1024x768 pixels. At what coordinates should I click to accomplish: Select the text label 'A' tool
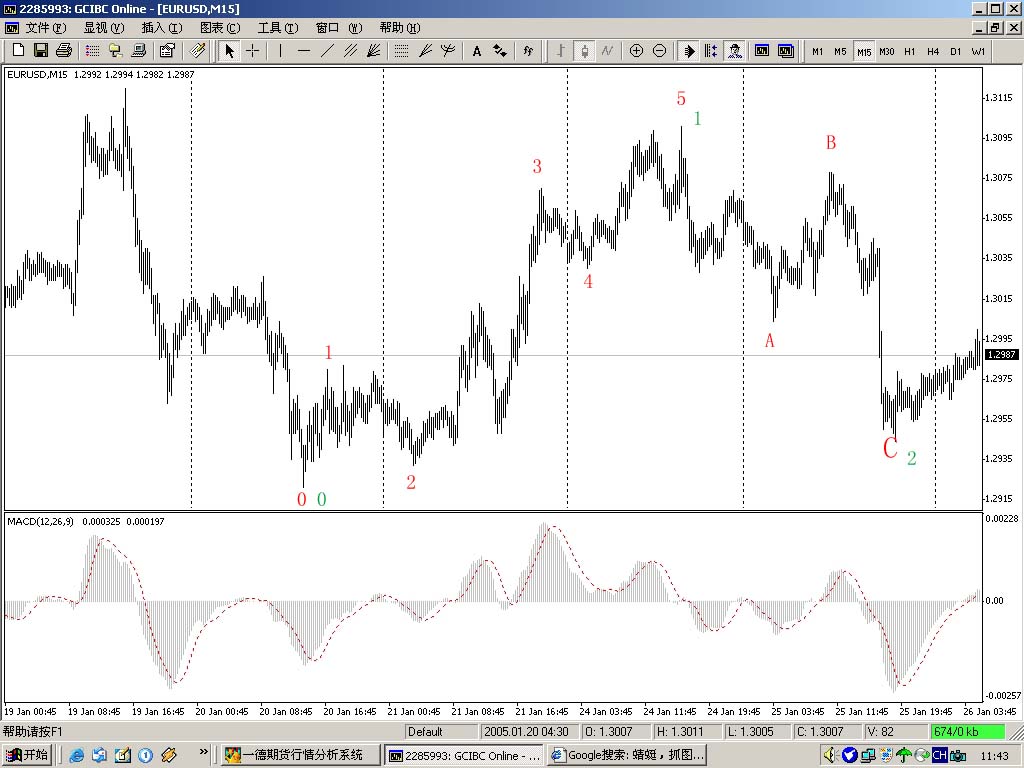pyautogui.click(x=476, y=51)
